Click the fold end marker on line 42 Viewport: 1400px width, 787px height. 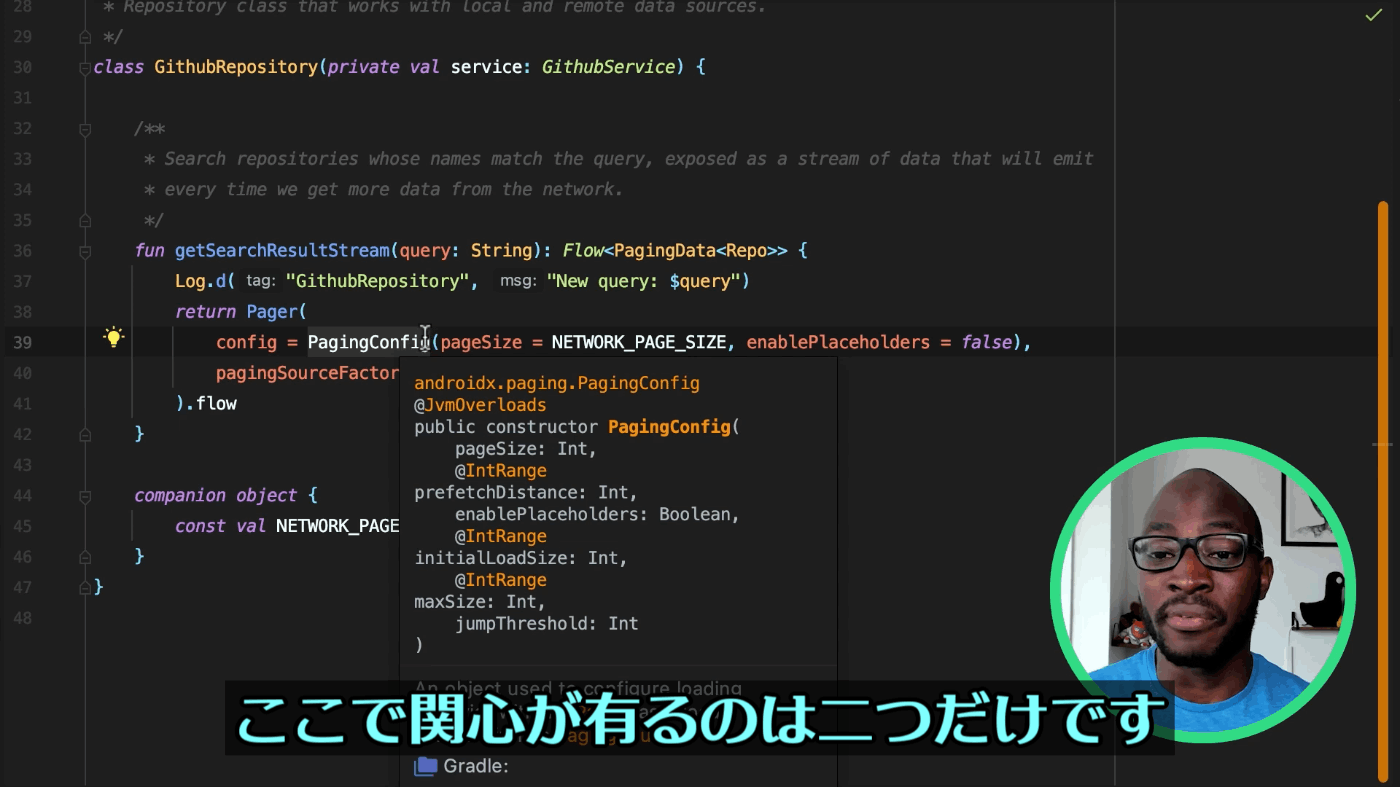click(x=85, y=434)
